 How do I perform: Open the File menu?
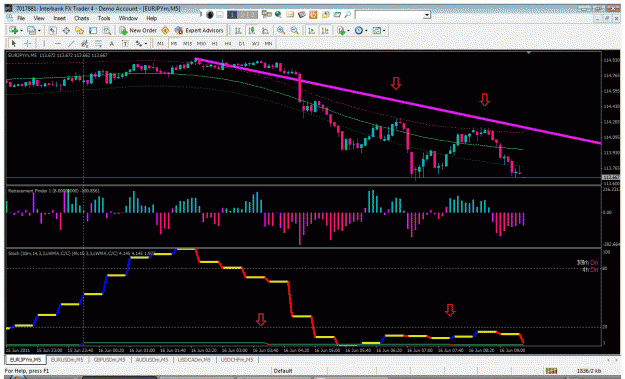pyautogui.click(x=21, y=18)
